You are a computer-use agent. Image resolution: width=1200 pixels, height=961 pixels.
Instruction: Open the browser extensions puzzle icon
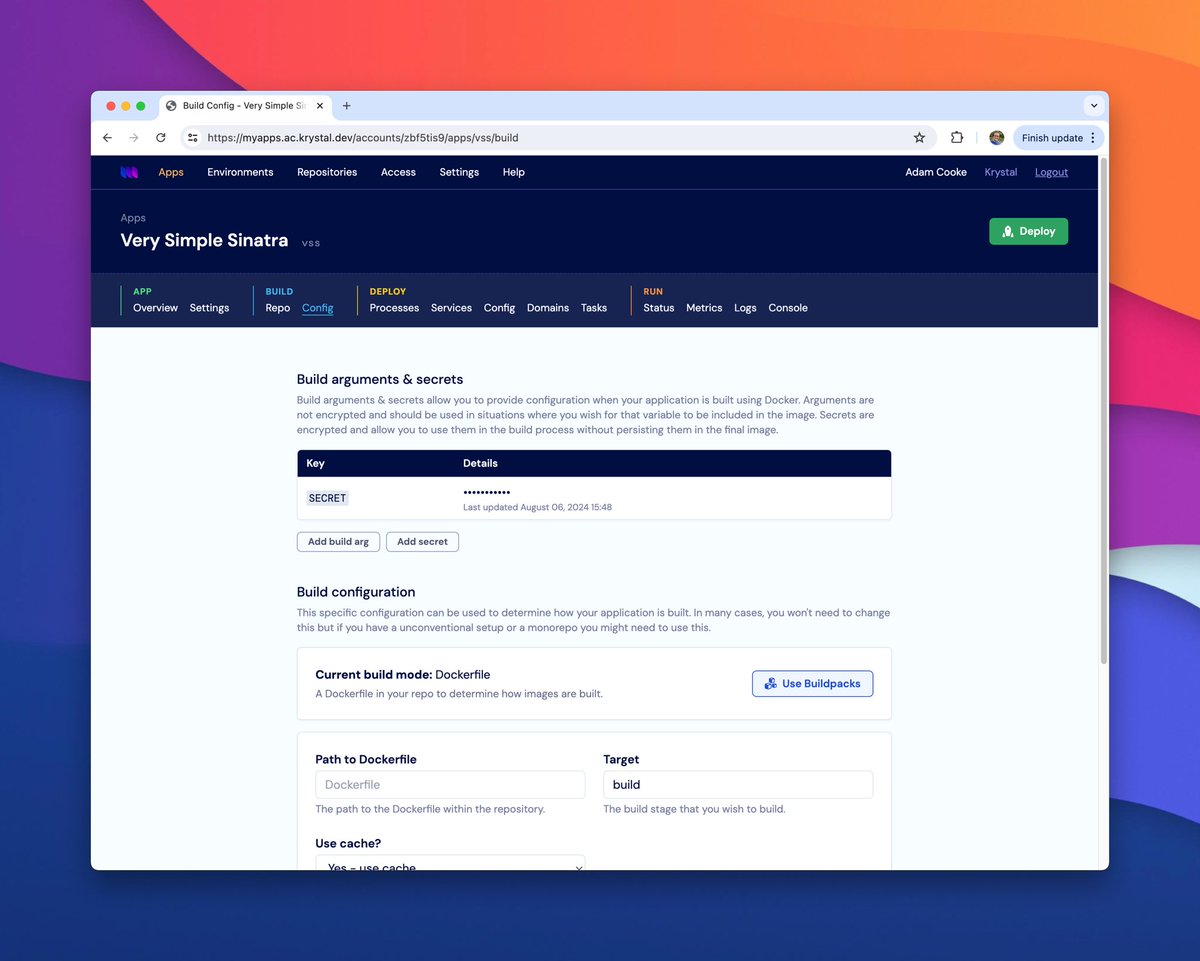click(x=957, y=138)
